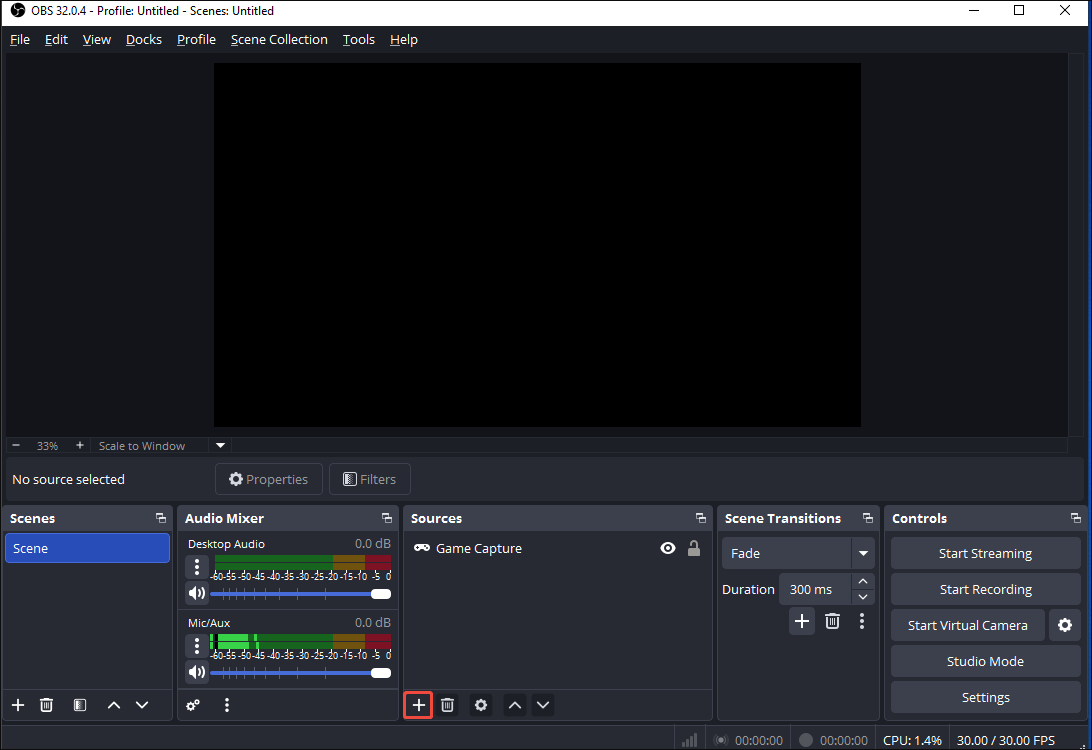Add a new source with the plus icon
The image size is (1092, 750).
(417, 705)
